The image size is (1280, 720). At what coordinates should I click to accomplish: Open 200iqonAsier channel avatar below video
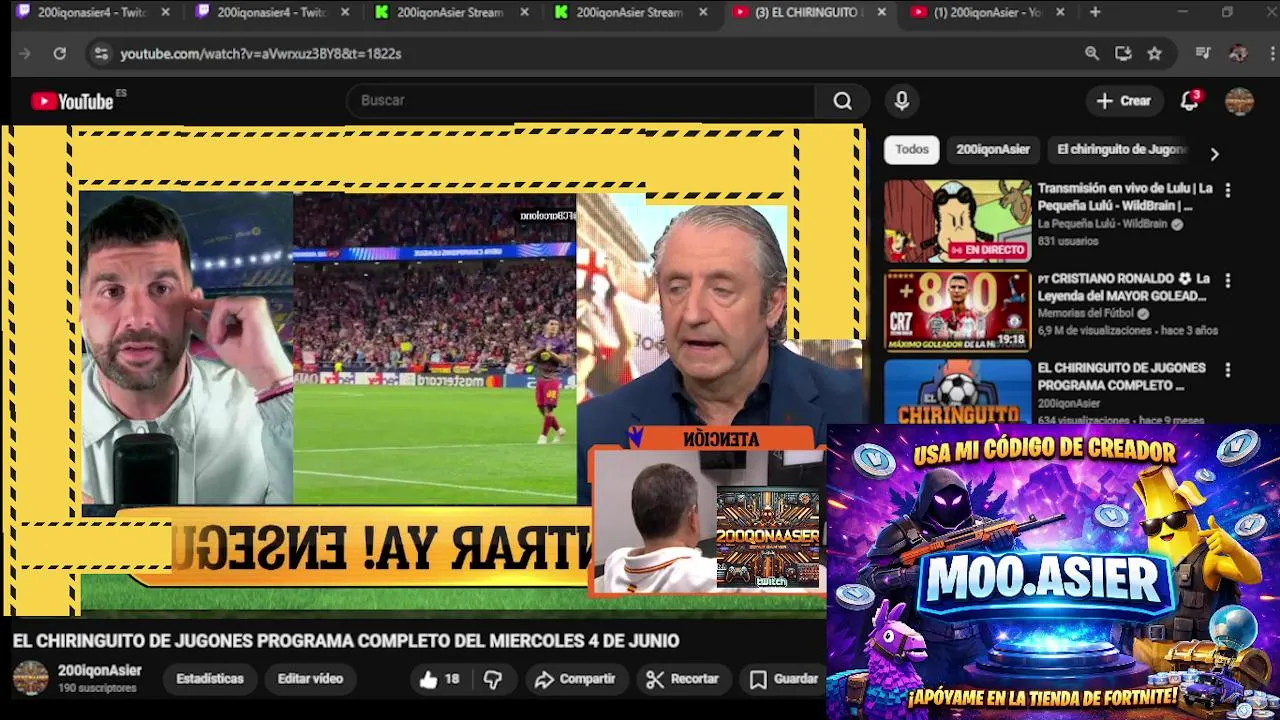pyautogui.click(x=30, y=678)
